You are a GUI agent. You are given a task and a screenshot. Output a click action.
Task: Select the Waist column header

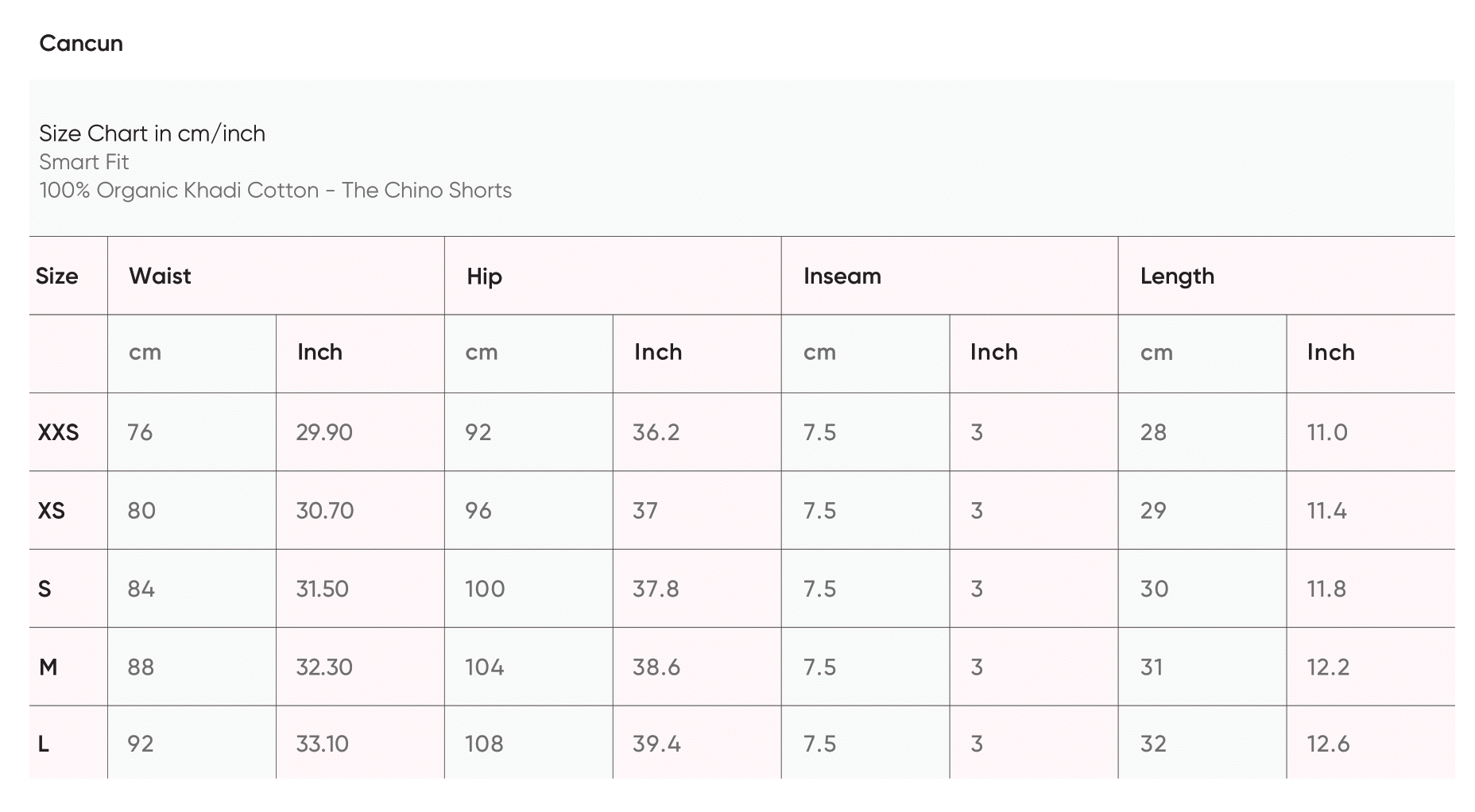click(160, 276)
